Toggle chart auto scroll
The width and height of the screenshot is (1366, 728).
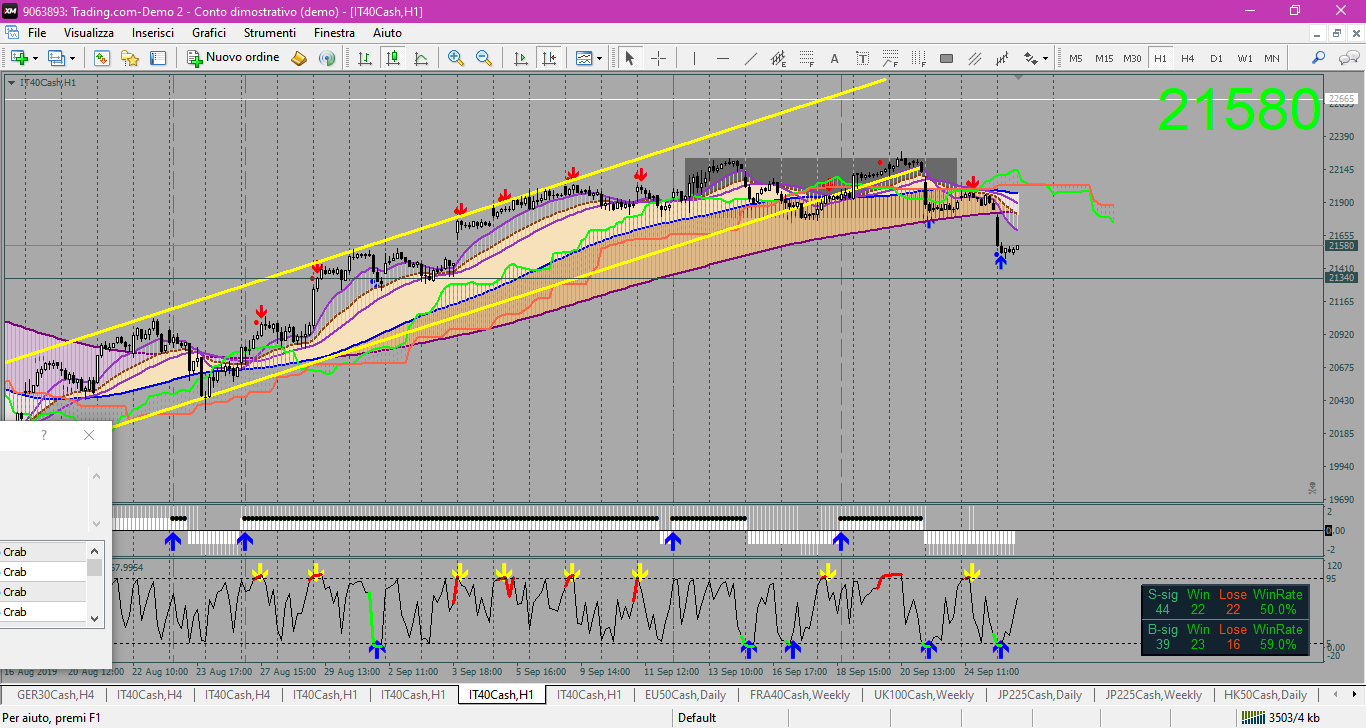tap(521, 58)
